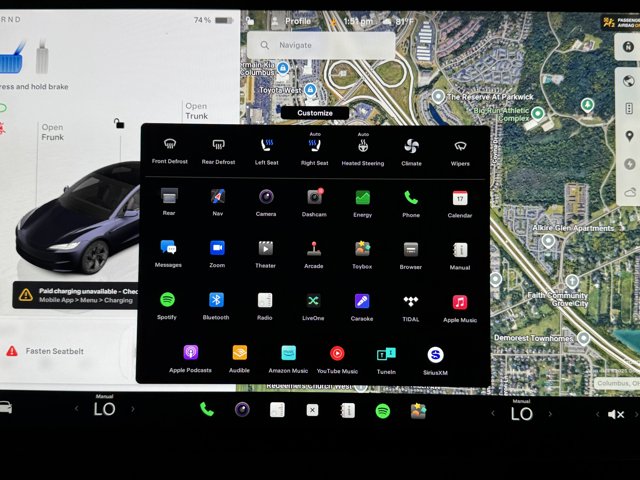
Task: Decrease driver temperature with left arrow
Action: (x=77, y=409)
